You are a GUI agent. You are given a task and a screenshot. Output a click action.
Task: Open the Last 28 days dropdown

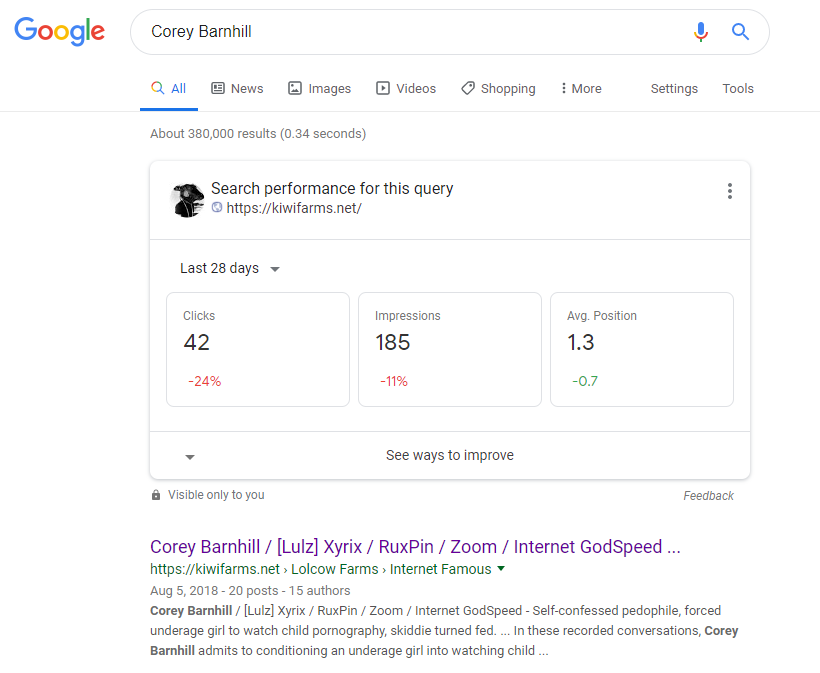pyautogui.click(x=230, y=268)
